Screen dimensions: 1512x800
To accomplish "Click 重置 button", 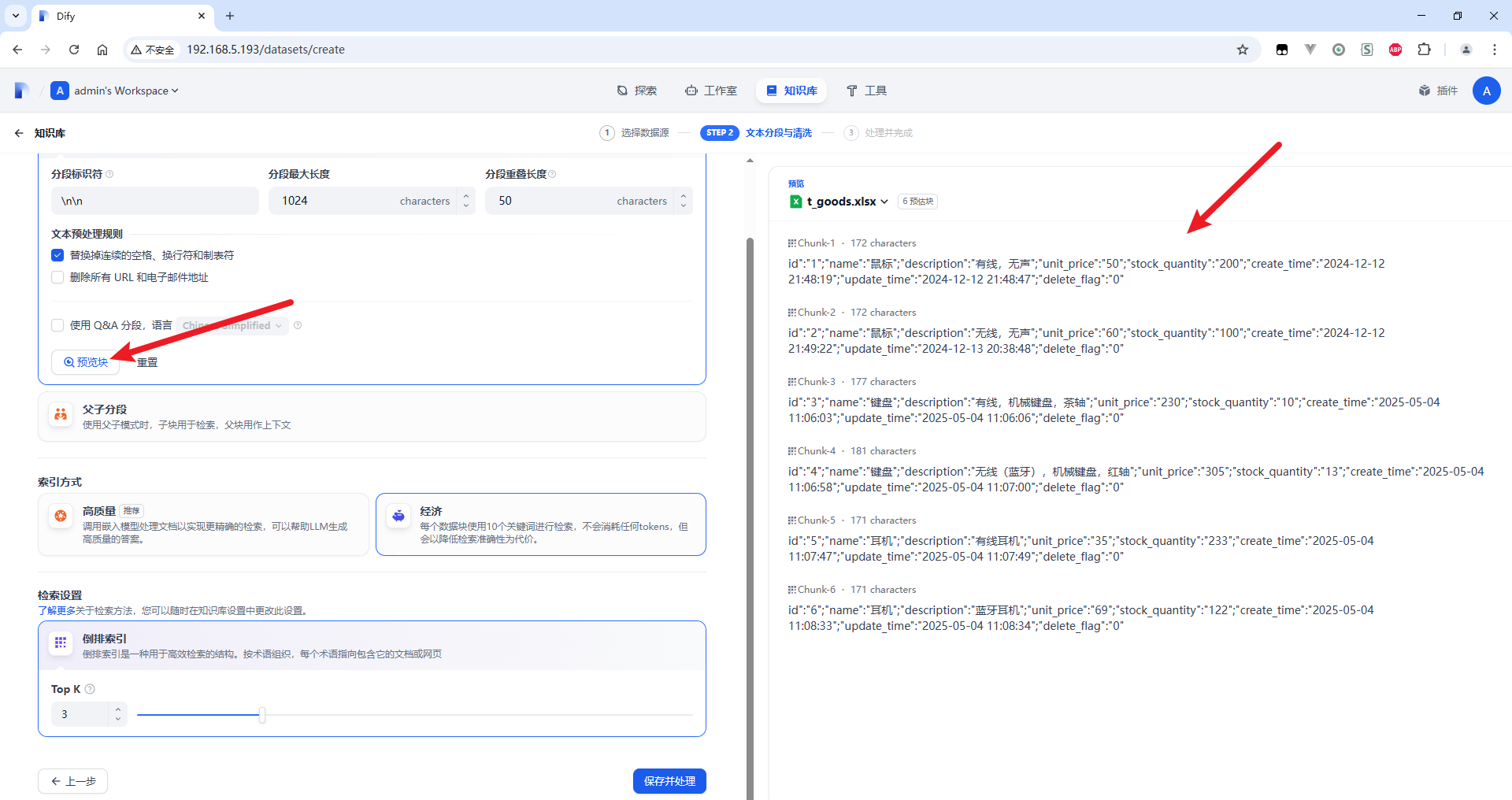I will click(147, 362).
